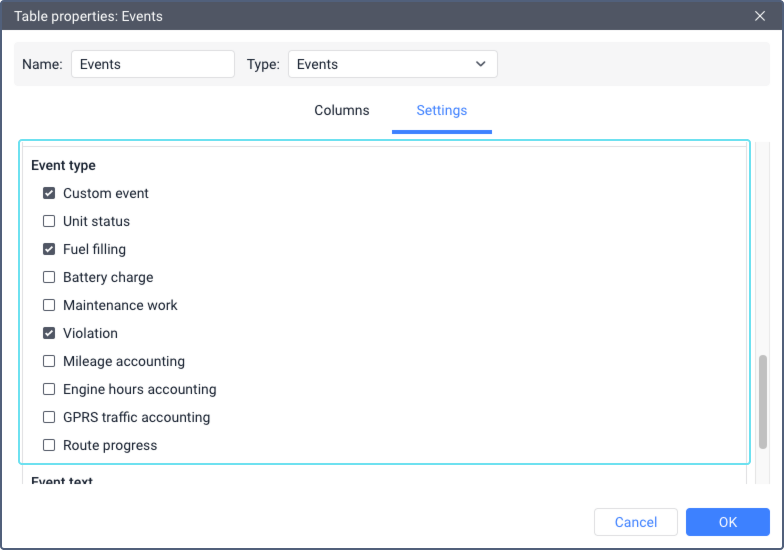Viewport: 784px width, 550px height.
Task: Click the chevron arrow in Type selector
Action: tap(480, 64)
